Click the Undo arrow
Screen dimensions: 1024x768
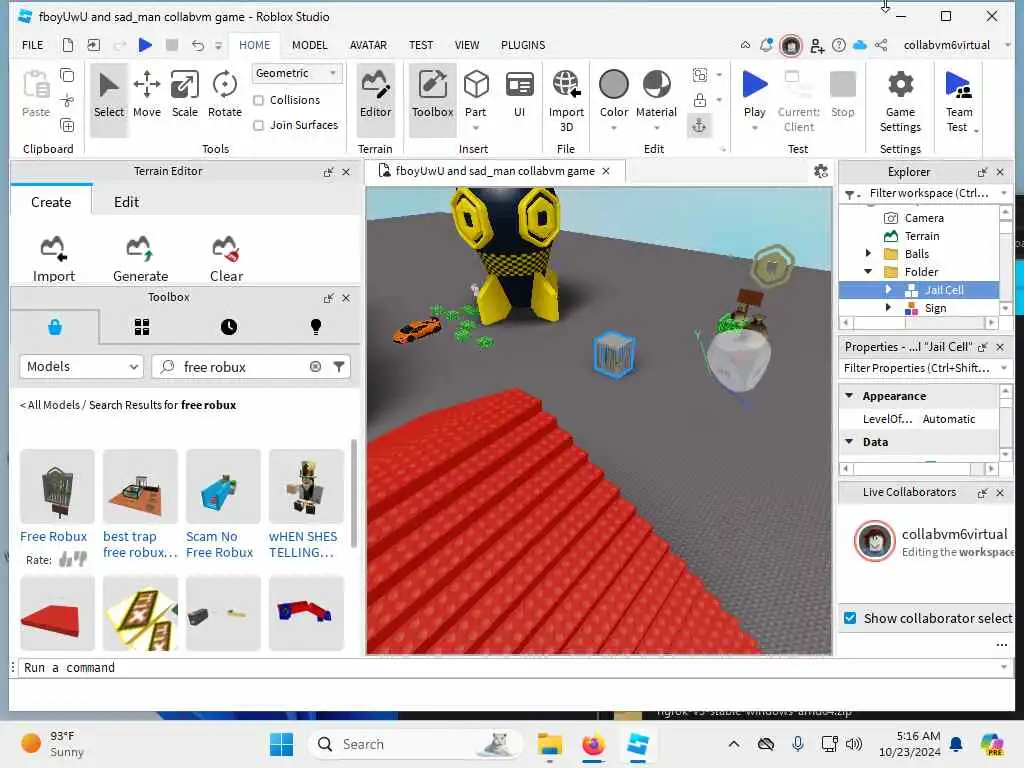pyautogui.click(x=197, y=45)
